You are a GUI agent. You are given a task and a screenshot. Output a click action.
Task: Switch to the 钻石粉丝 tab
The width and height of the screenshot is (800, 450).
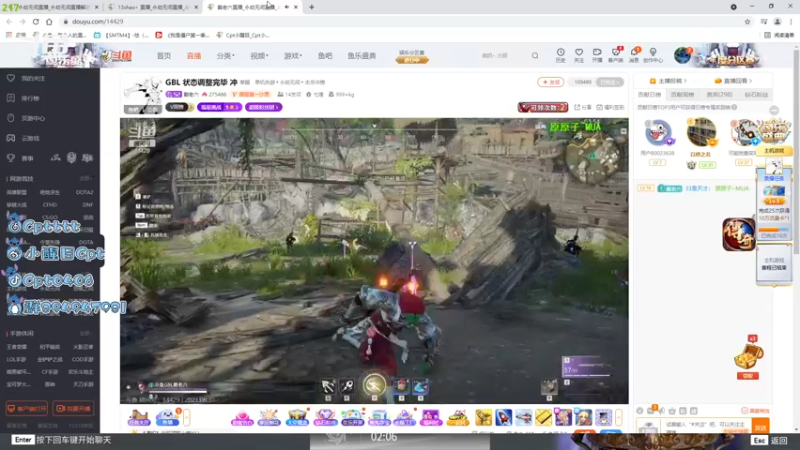point(756,95)
